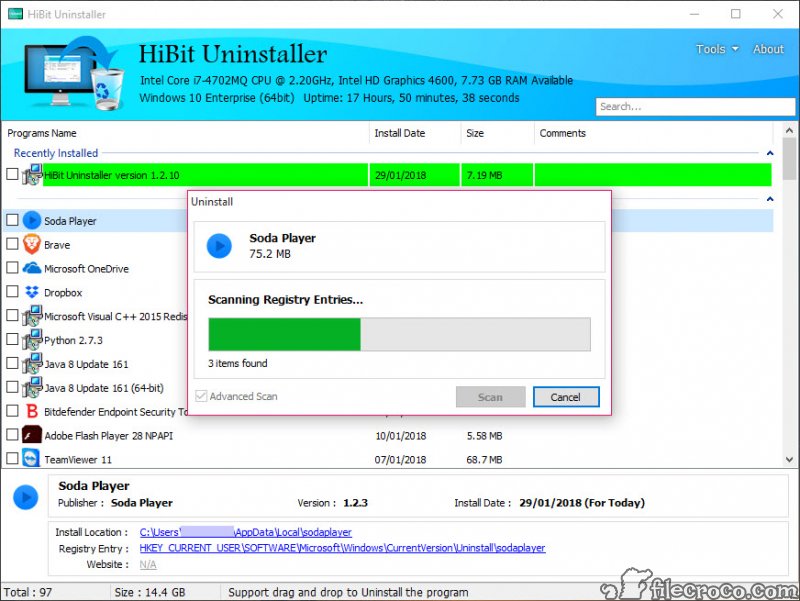Open the HKEY_CURRENT_USER registry entry link
This screenshot has height=601, width=800.
(x=342, y=548)
